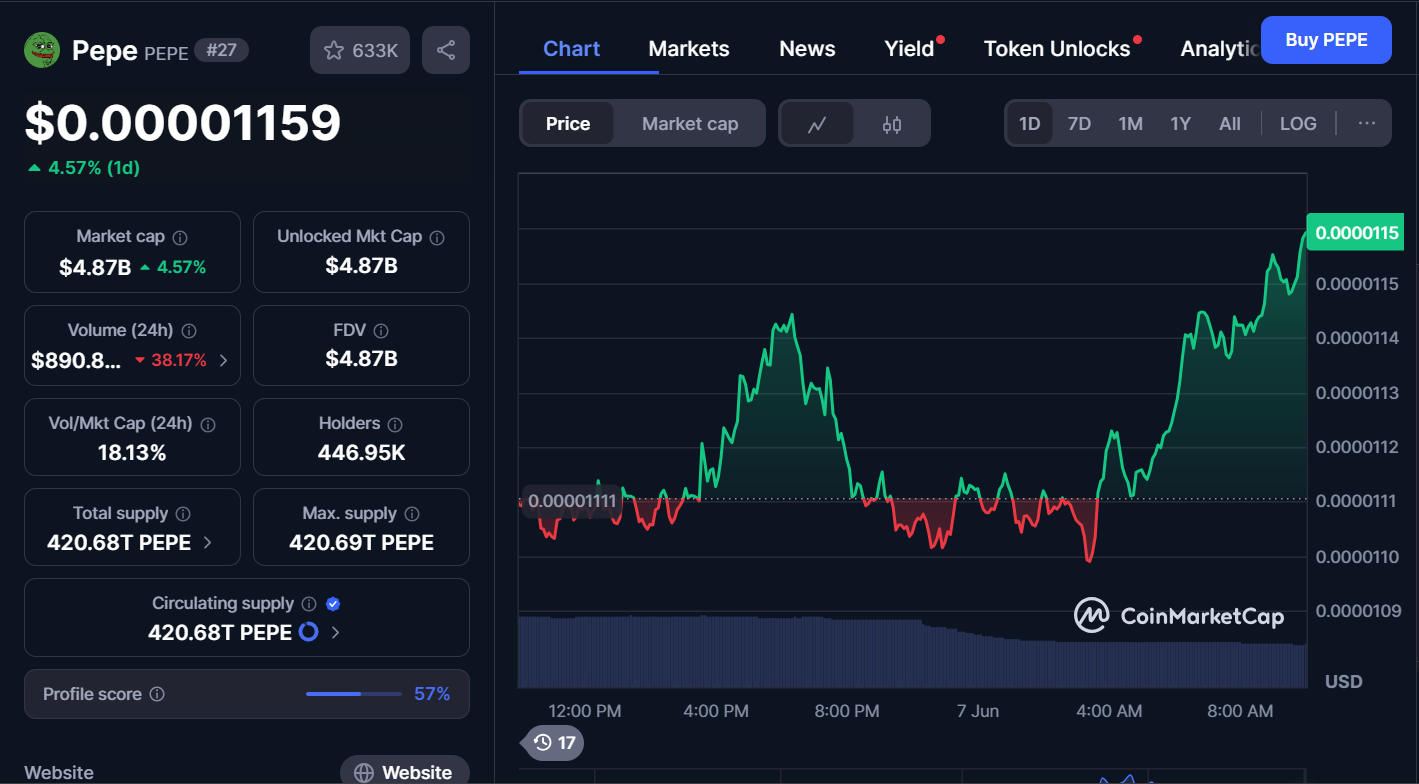Screen dimensions: 1419x784
Task: Click the 12:00 PM time axis label
Action: point(584,711)
